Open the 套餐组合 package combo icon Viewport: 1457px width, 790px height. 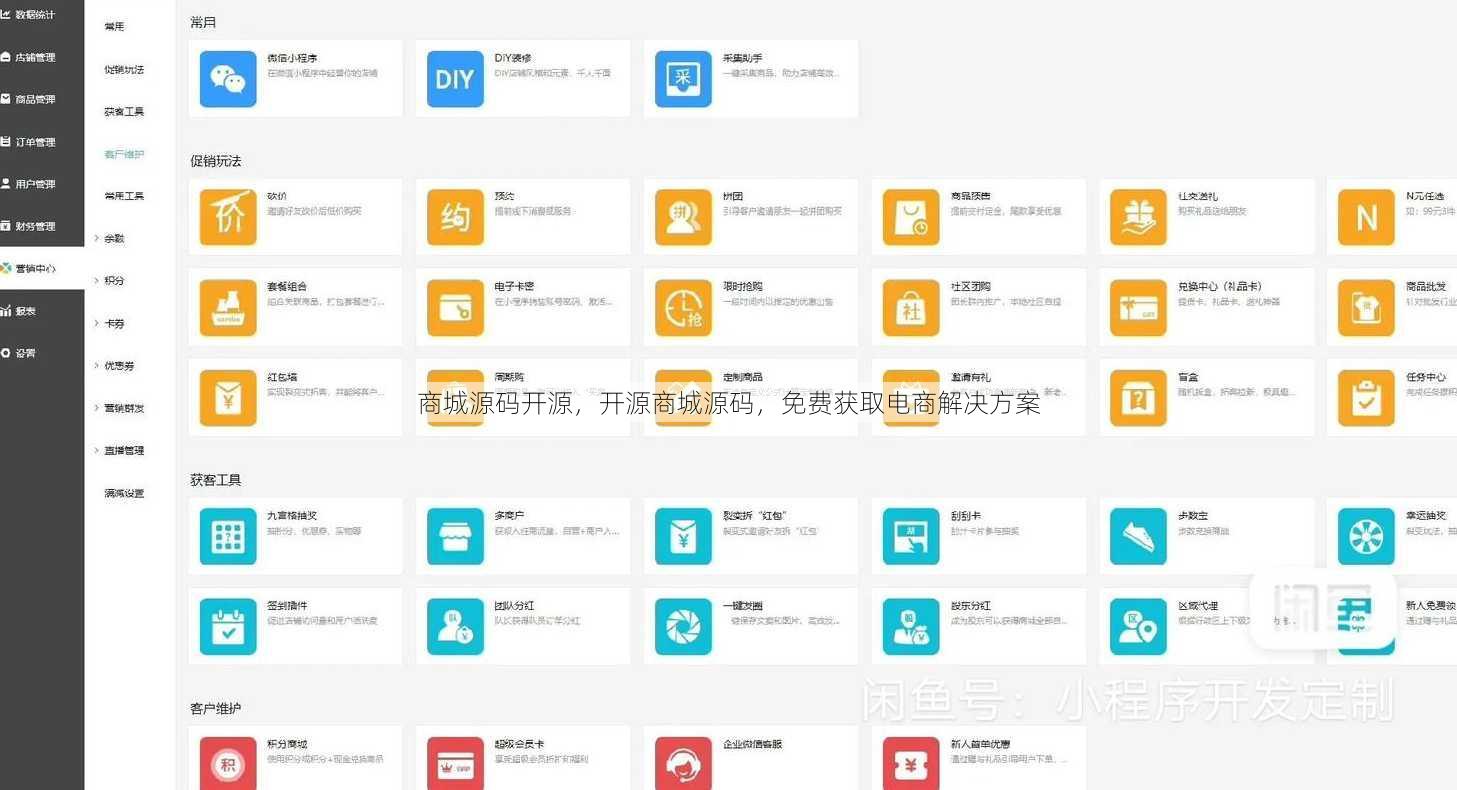point(228,307)
